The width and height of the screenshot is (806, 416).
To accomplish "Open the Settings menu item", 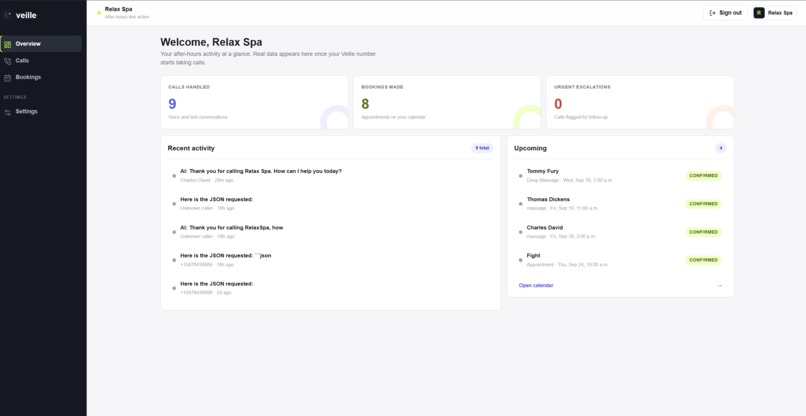I will (x=41, y=111).
